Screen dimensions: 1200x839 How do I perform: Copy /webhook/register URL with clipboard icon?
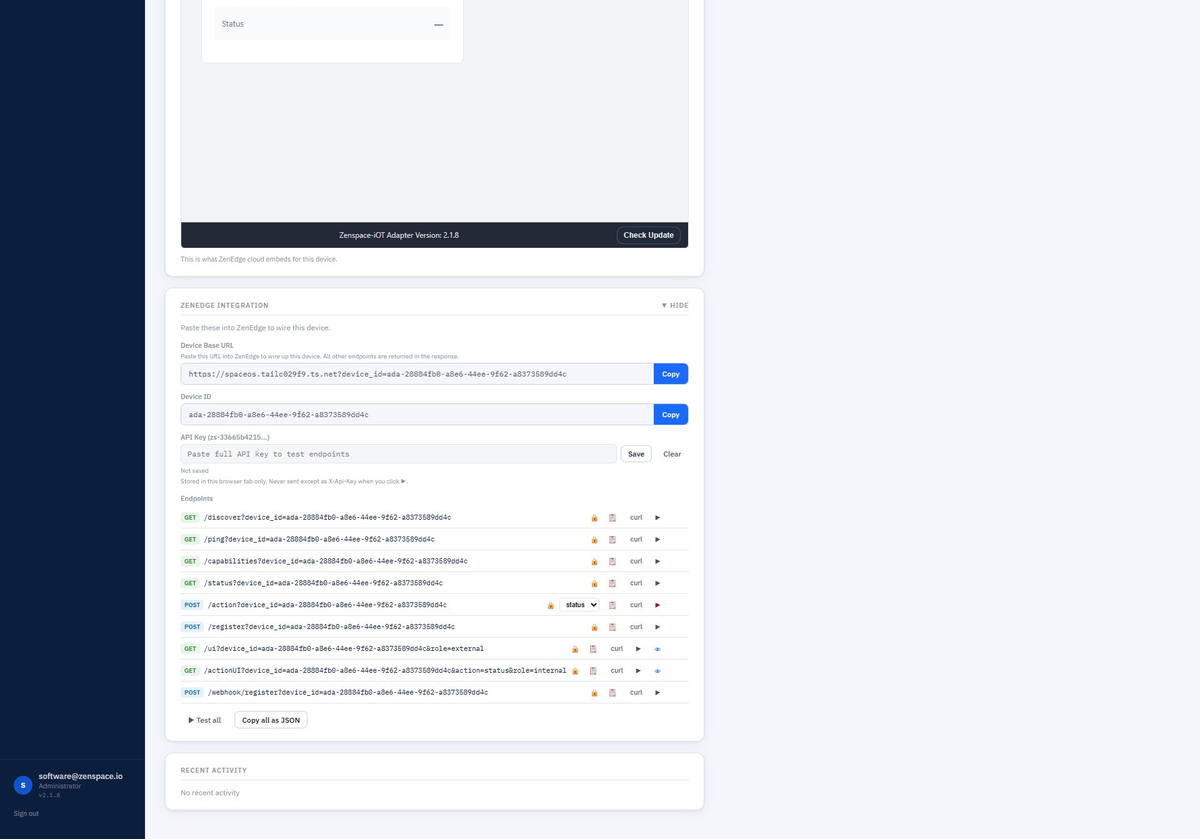pyautogui.click(x=612, y=692)
